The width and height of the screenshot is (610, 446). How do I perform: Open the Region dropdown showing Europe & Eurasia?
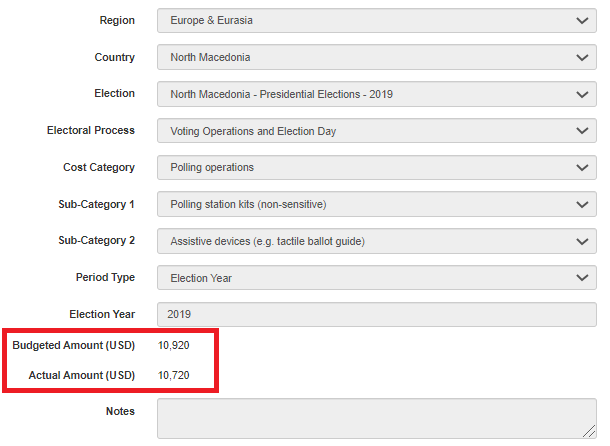pos(376,21)
